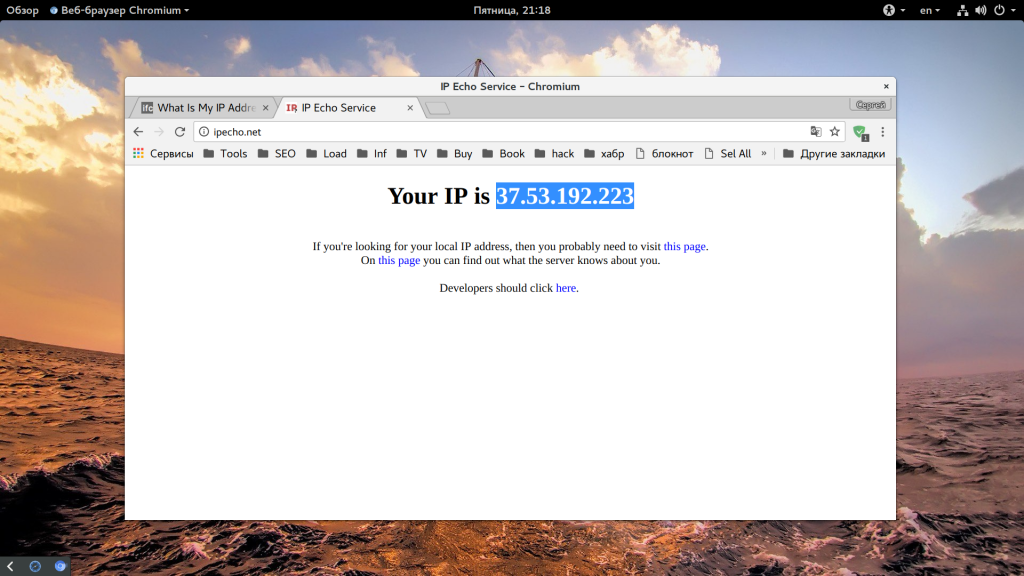Viewport: 1024px width, 576px height.
Task: Open the en keyboard layout menu
Action: click(930, 10)
